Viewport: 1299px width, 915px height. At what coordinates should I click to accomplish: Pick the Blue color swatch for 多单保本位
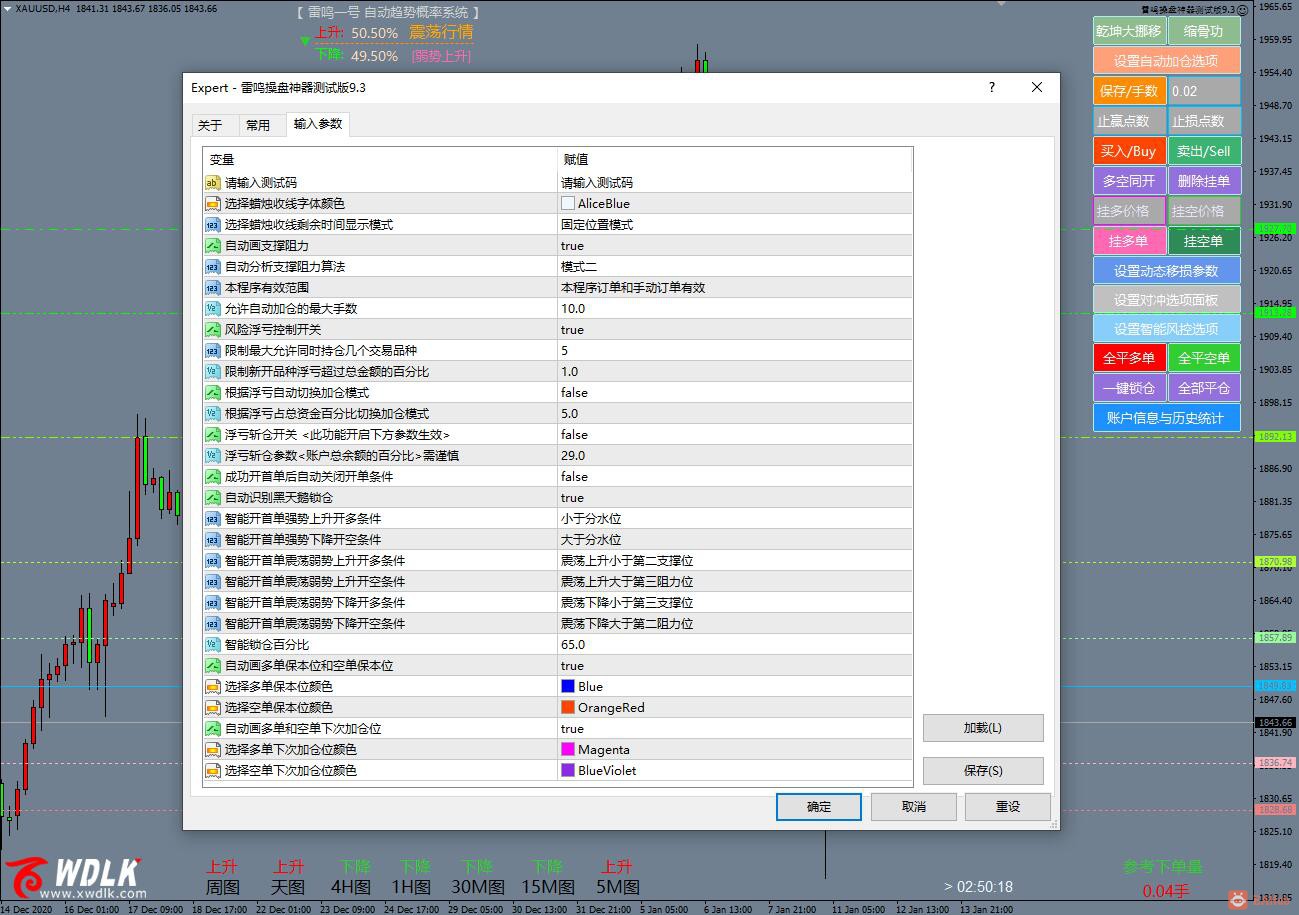pyautogui.click(x=568, y=687)
